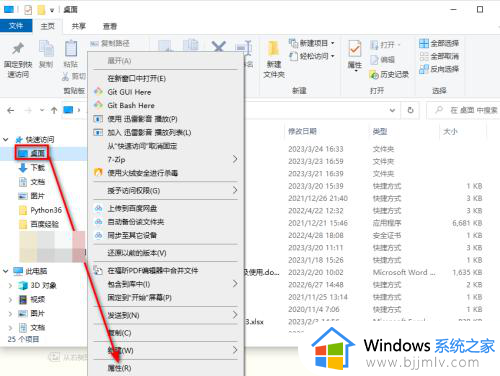
Task: Click the Copy path button
Action: (x=110, y=43)
